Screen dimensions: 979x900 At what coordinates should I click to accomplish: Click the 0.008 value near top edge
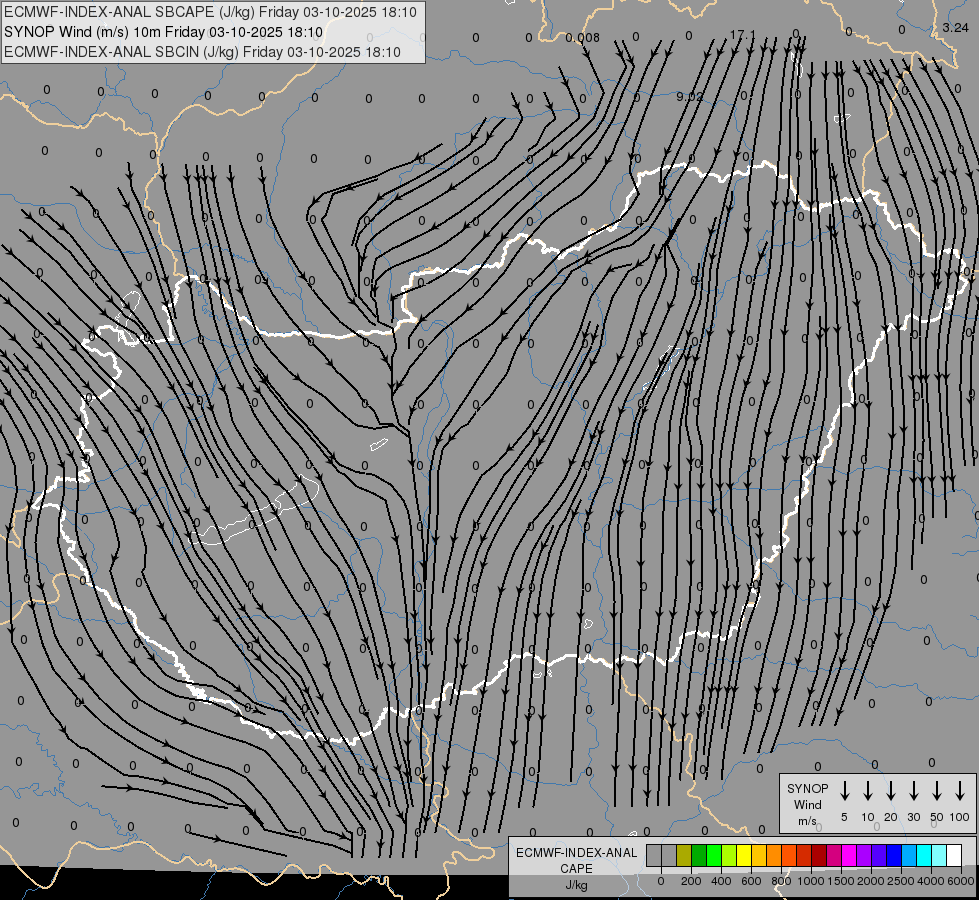[582, 38]
